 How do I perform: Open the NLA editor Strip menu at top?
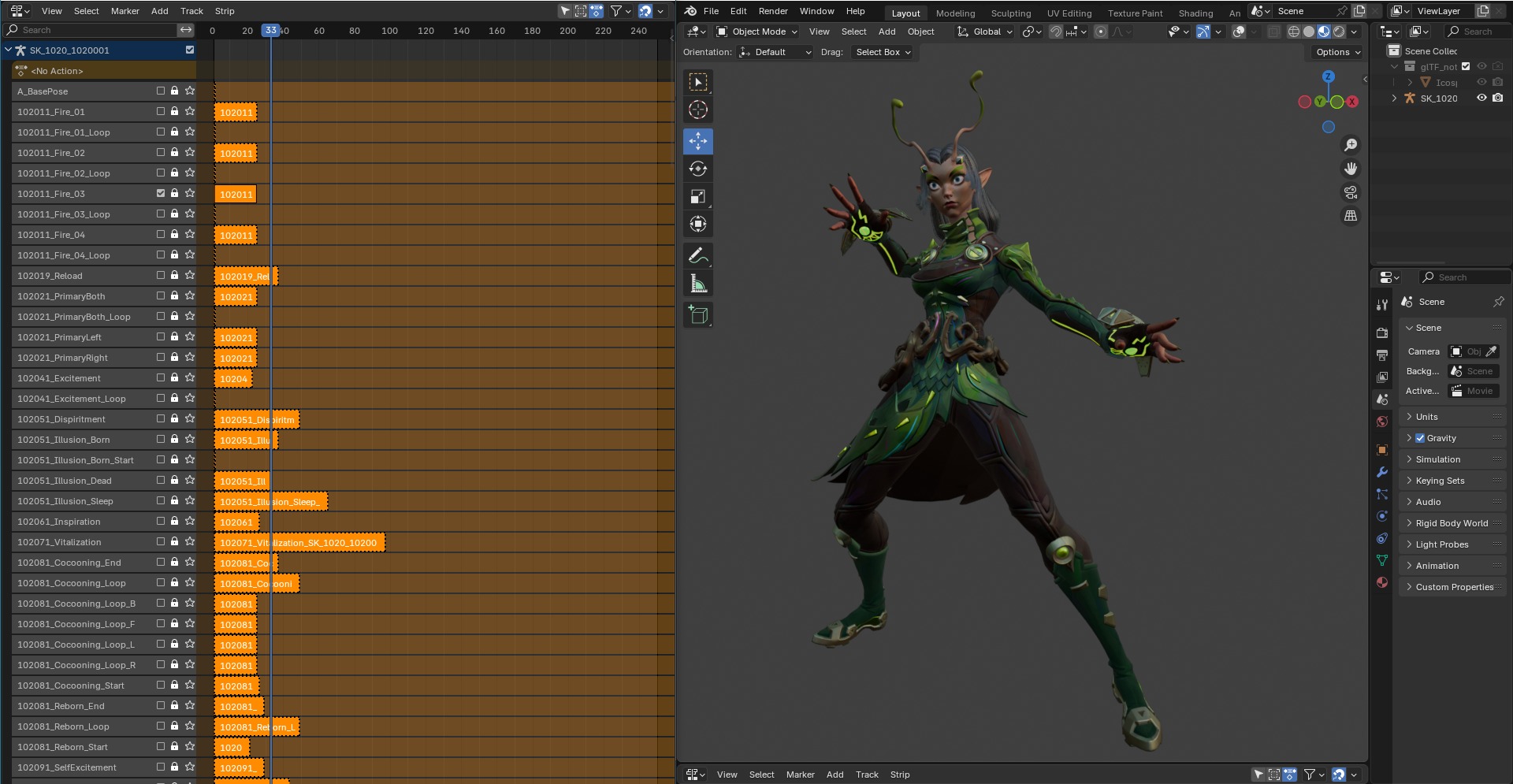click(x=225, y=11)
